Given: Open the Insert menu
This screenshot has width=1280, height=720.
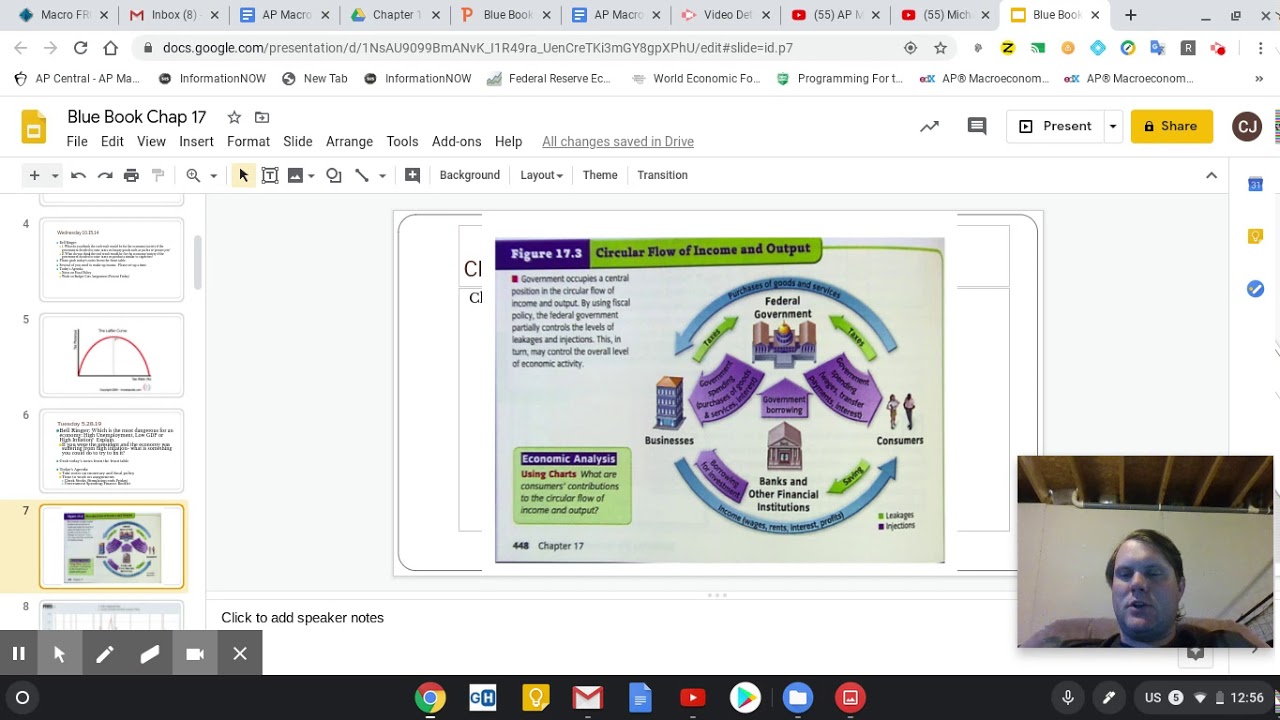Looking at the screenshot, I should click(x=196, y=142).
